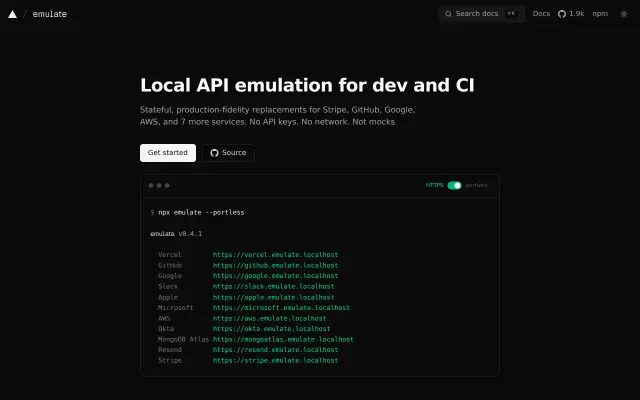The width and height of the screenshot is (640, 400).
Task: Open the https://mongoatlas.emulate.localhost link
Action: (283, 339)
